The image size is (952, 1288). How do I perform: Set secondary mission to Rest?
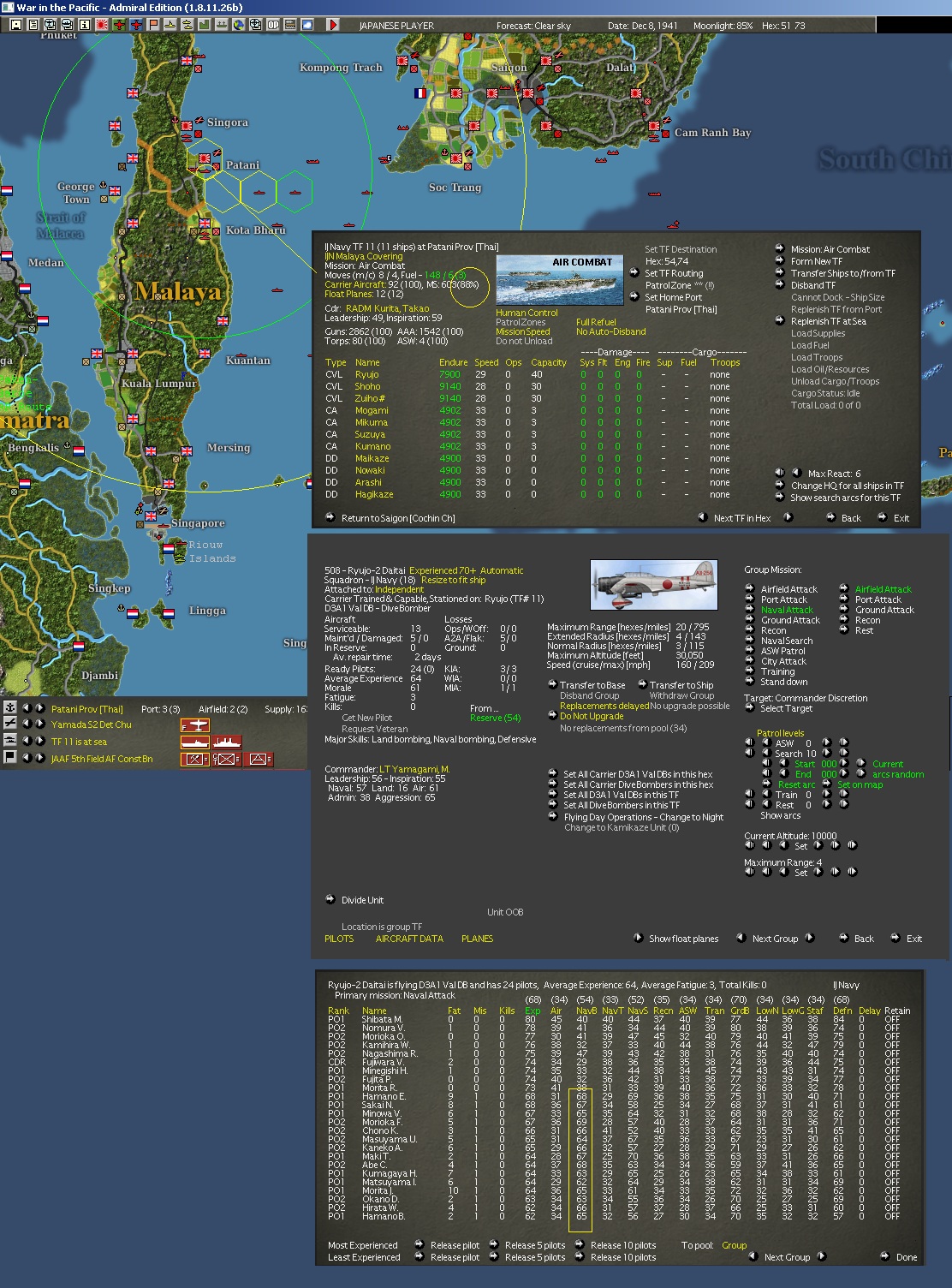pos(844,630)
